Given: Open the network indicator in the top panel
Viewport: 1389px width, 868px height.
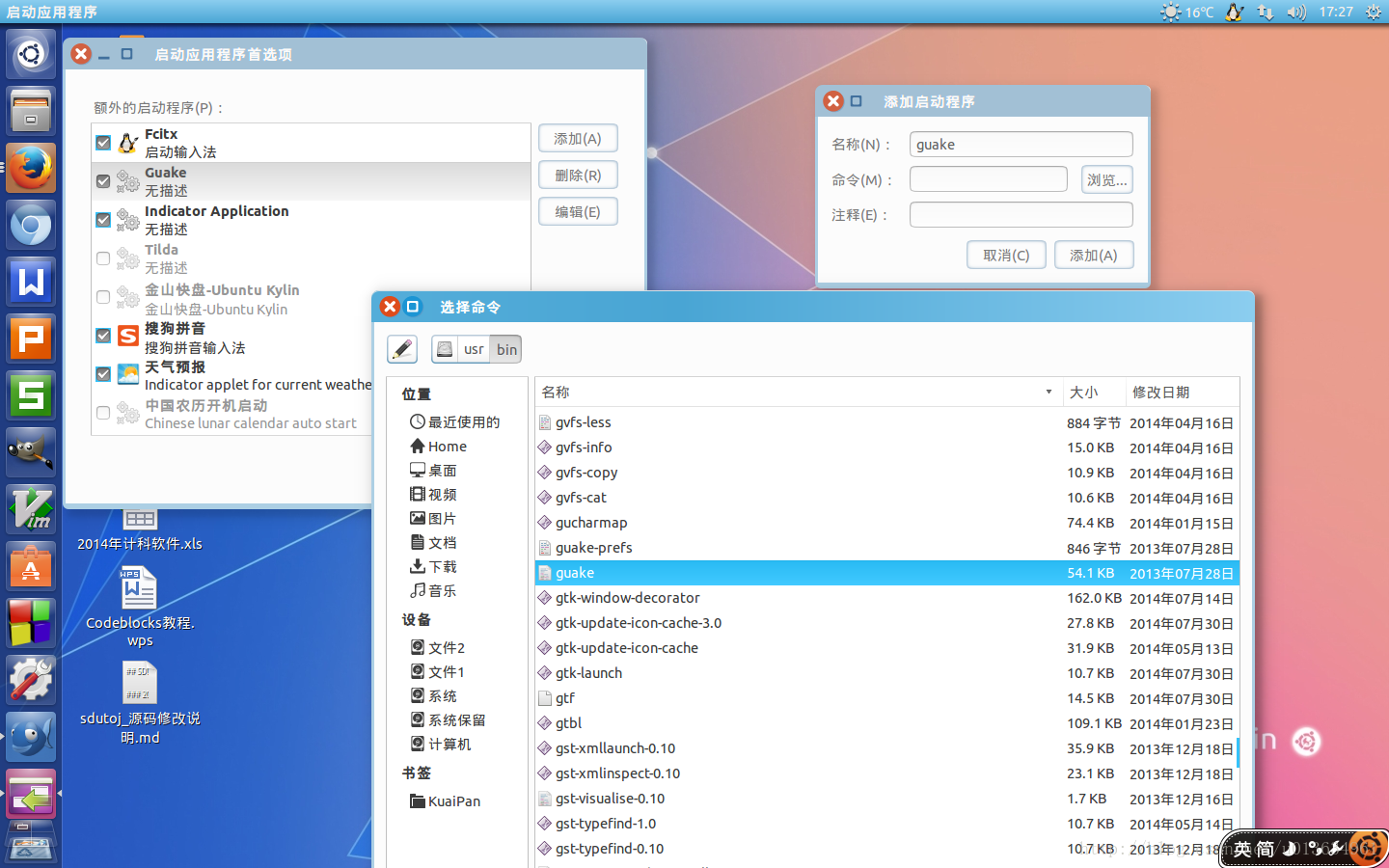Looking at the screenshot, I should (1266, 12).
